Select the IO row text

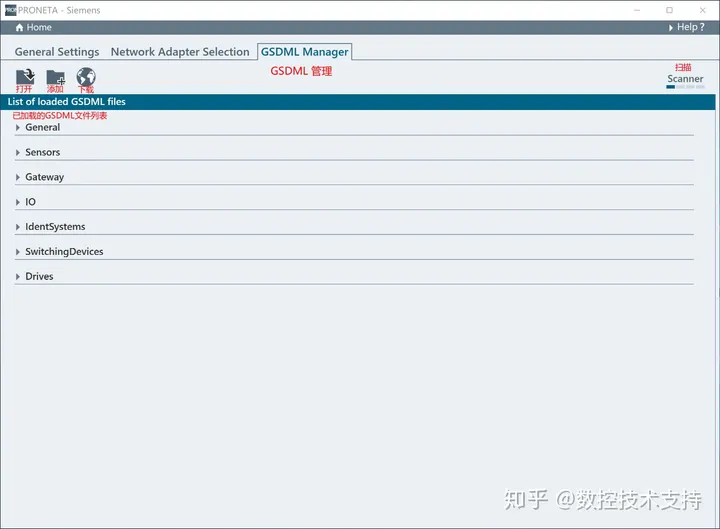point(30,202)
